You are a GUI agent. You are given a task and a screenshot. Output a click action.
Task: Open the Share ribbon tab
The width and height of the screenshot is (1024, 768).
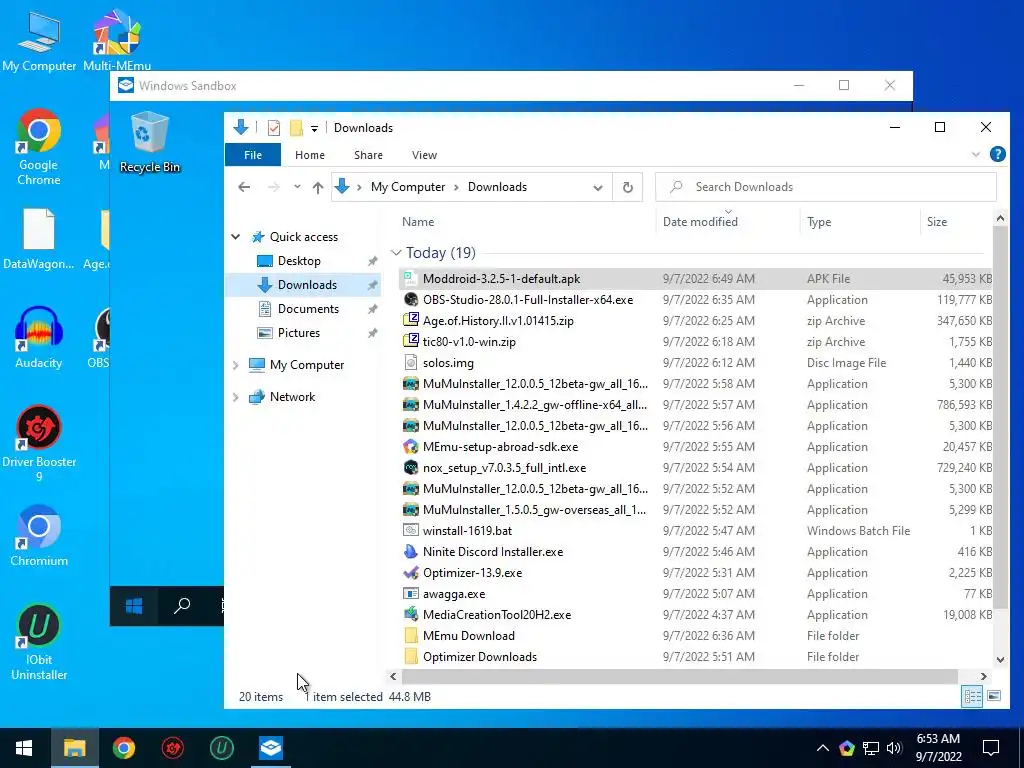pyautogui.click(x=368, y=155)
